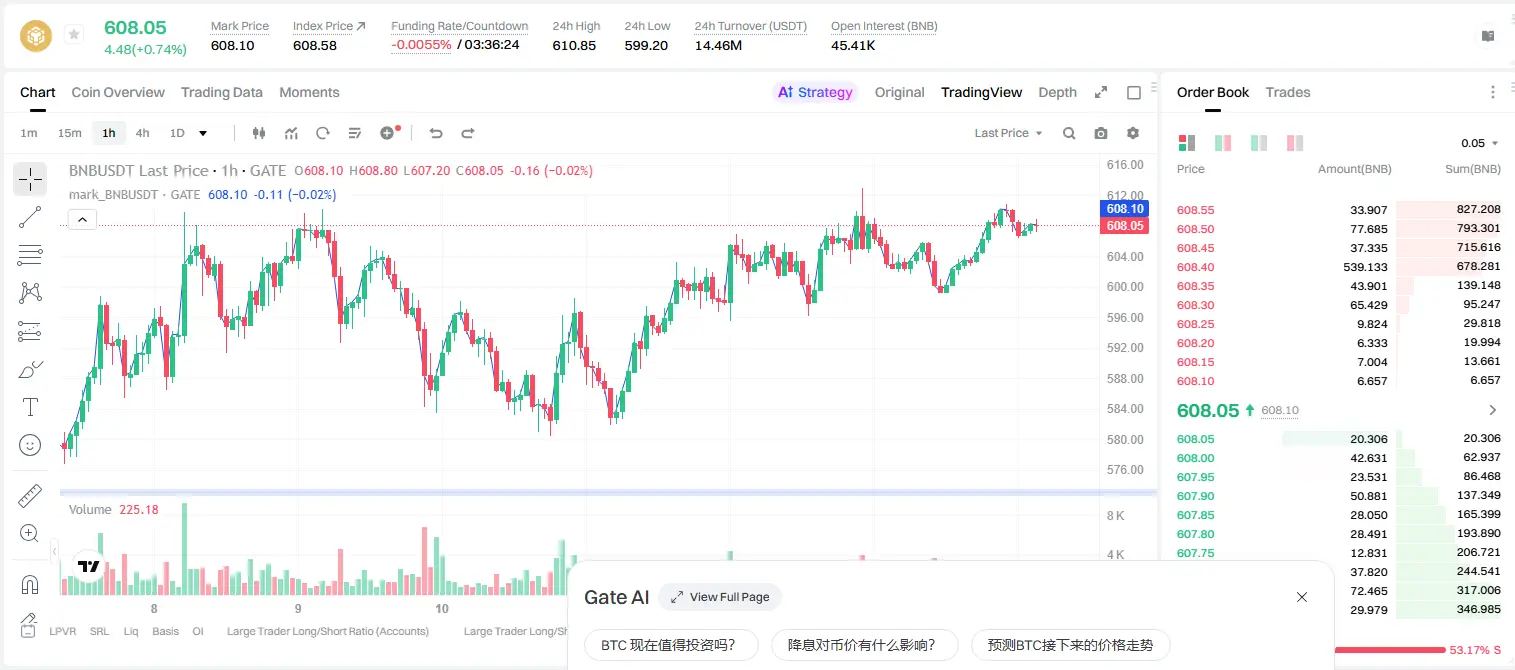Viewport: 1515px width, 670px height.
Task: Switch to the Trades tab
Action: 1288,92
